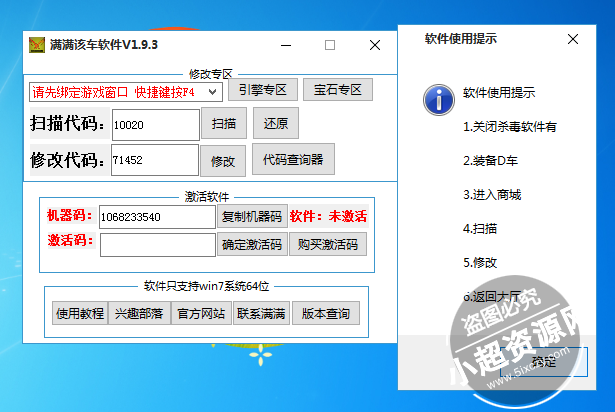Click the 扫描 button
The width and height of the screenshot is (615, 412).
pos(224,123)
